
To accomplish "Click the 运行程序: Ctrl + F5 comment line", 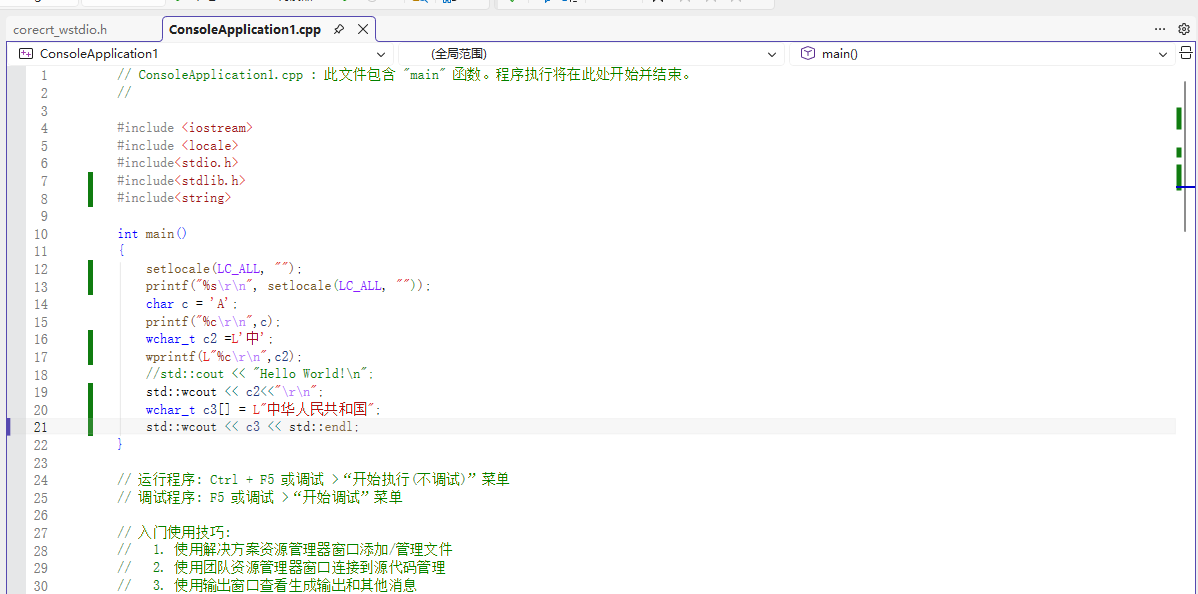I will pyautogui.click(x=313, y=479).
